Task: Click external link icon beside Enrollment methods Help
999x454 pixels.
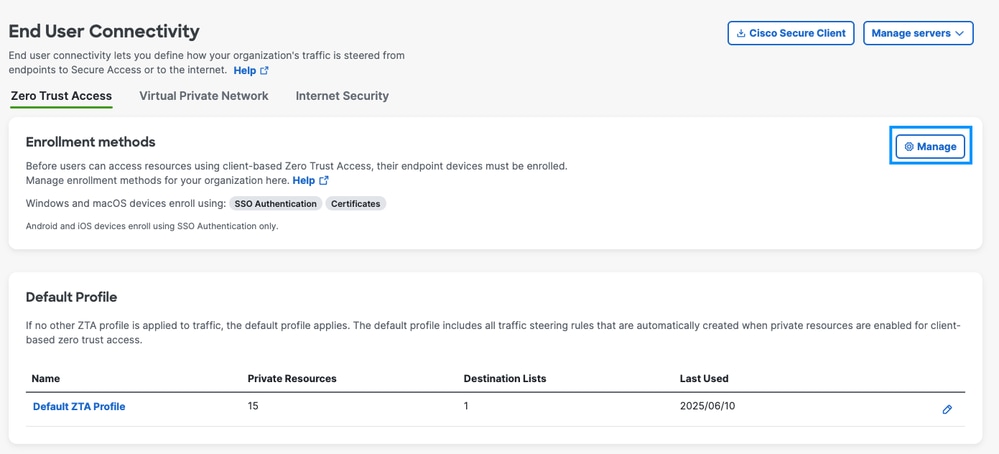Action: point(324,181)
